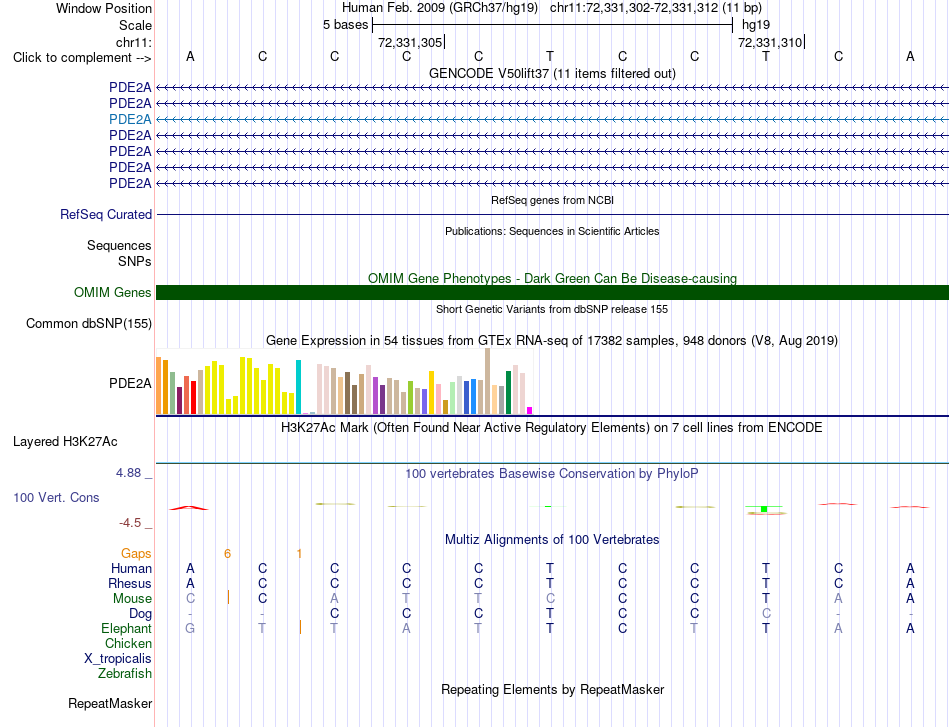950x727 pixels.
Task: Select the dark green OMIM Genes bar
Action: (552, 293)
